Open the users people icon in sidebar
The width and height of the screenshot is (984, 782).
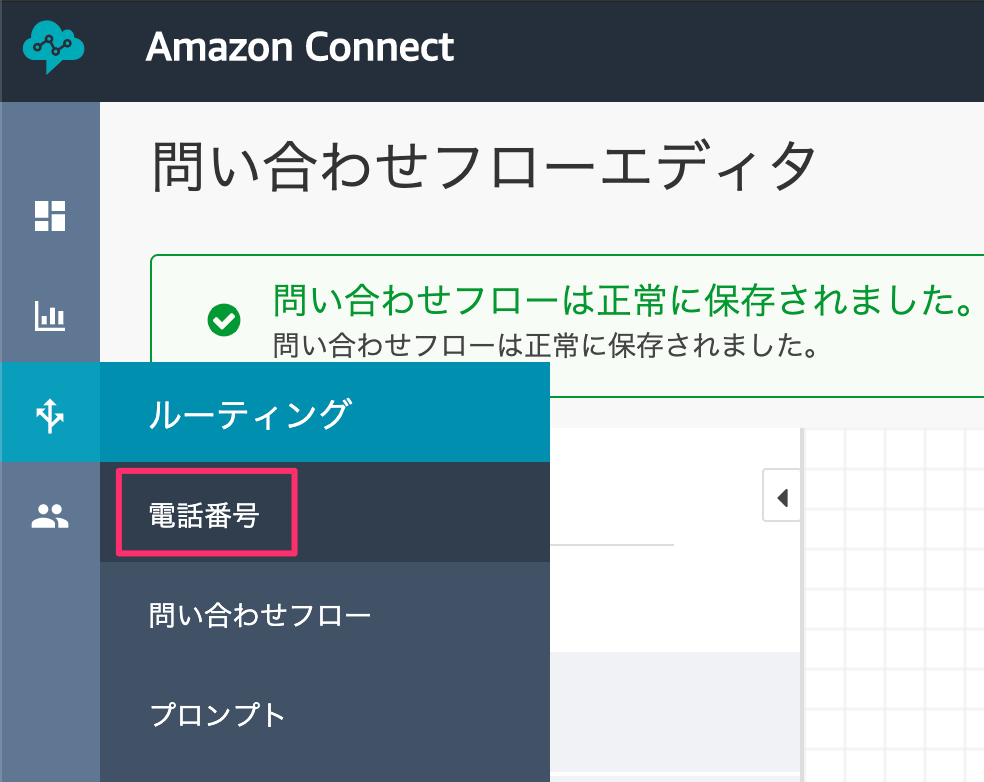point(50,516)
